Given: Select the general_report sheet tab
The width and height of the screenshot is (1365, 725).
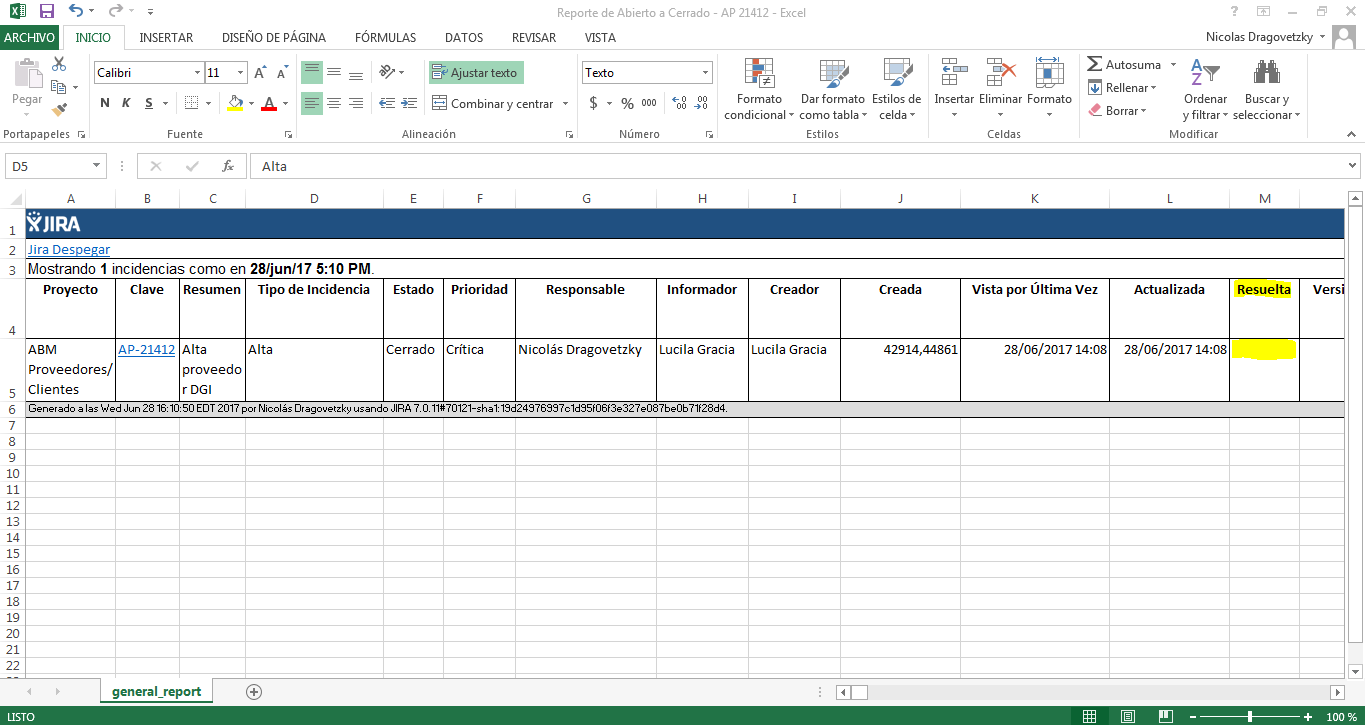Looking at the screenshot, I should coord(156,691).
